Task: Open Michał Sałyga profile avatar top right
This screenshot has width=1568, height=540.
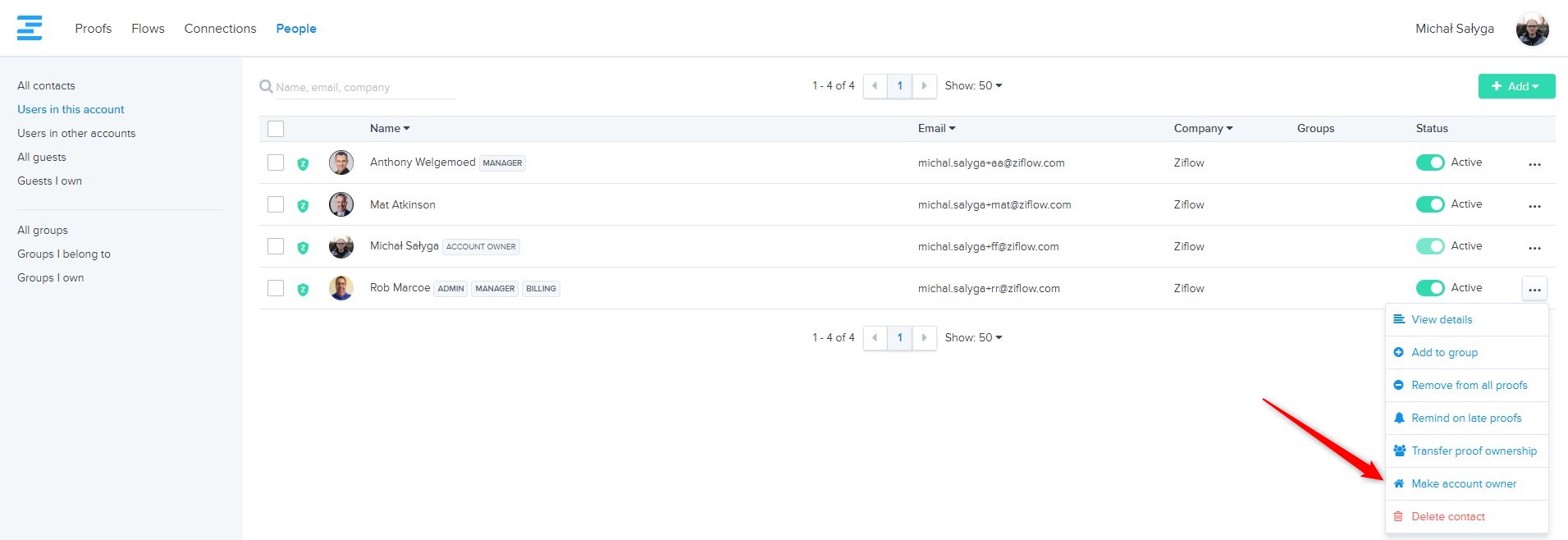Action: click(x=1532, y=29)
